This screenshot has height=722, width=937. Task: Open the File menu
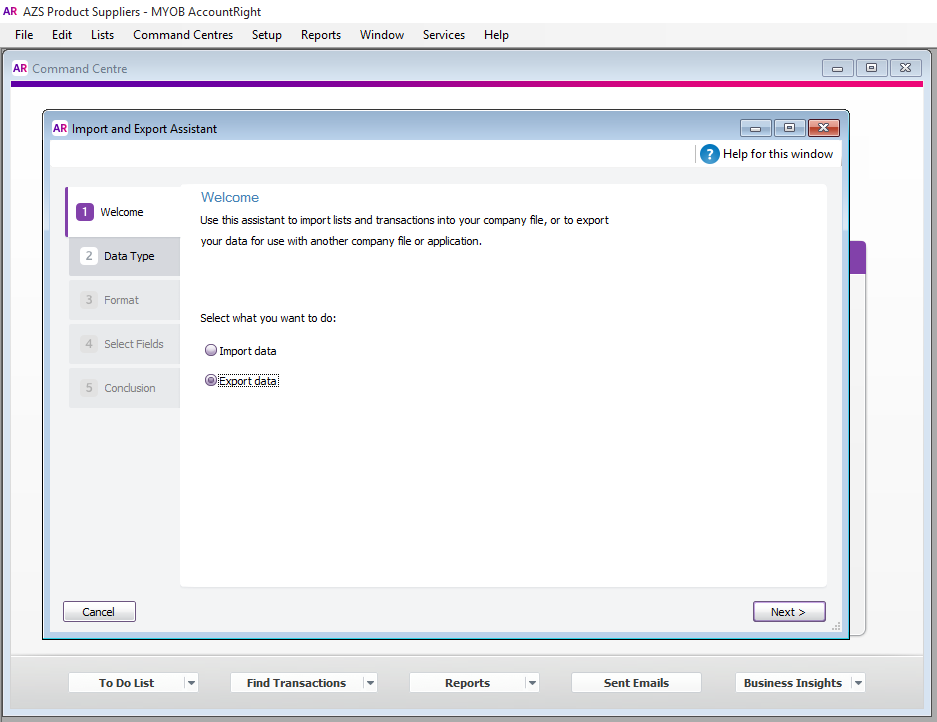coord(24,35)
